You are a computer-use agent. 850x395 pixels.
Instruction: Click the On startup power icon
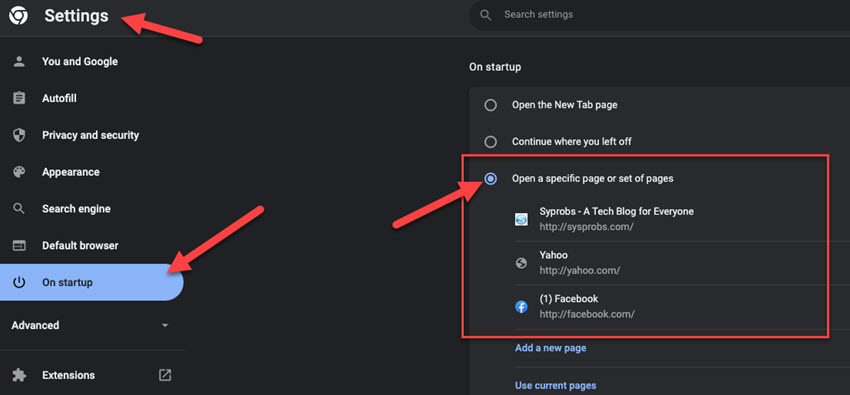(19, 282)
